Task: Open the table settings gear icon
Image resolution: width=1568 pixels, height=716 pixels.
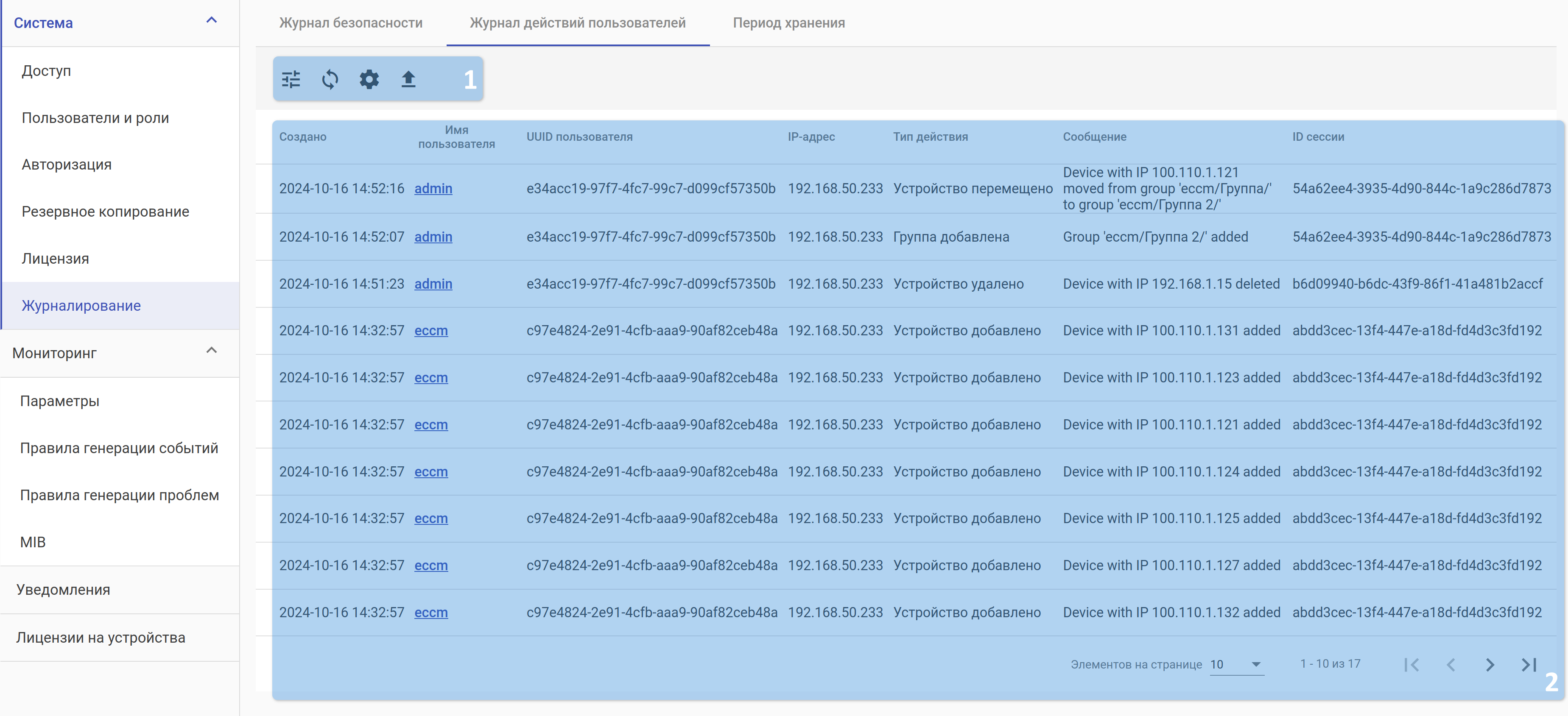Action: [x=369, y=80]
